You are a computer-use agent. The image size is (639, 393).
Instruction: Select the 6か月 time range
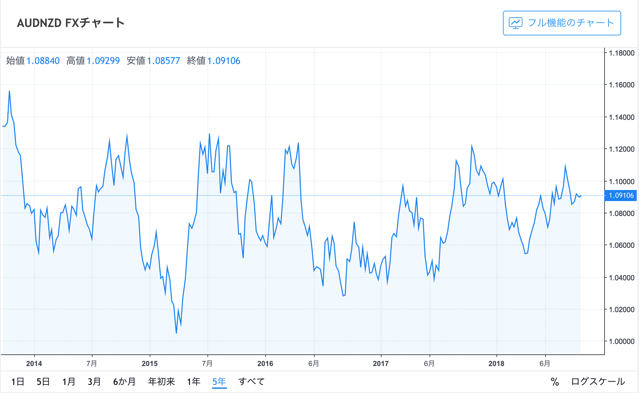coord(124,382)
